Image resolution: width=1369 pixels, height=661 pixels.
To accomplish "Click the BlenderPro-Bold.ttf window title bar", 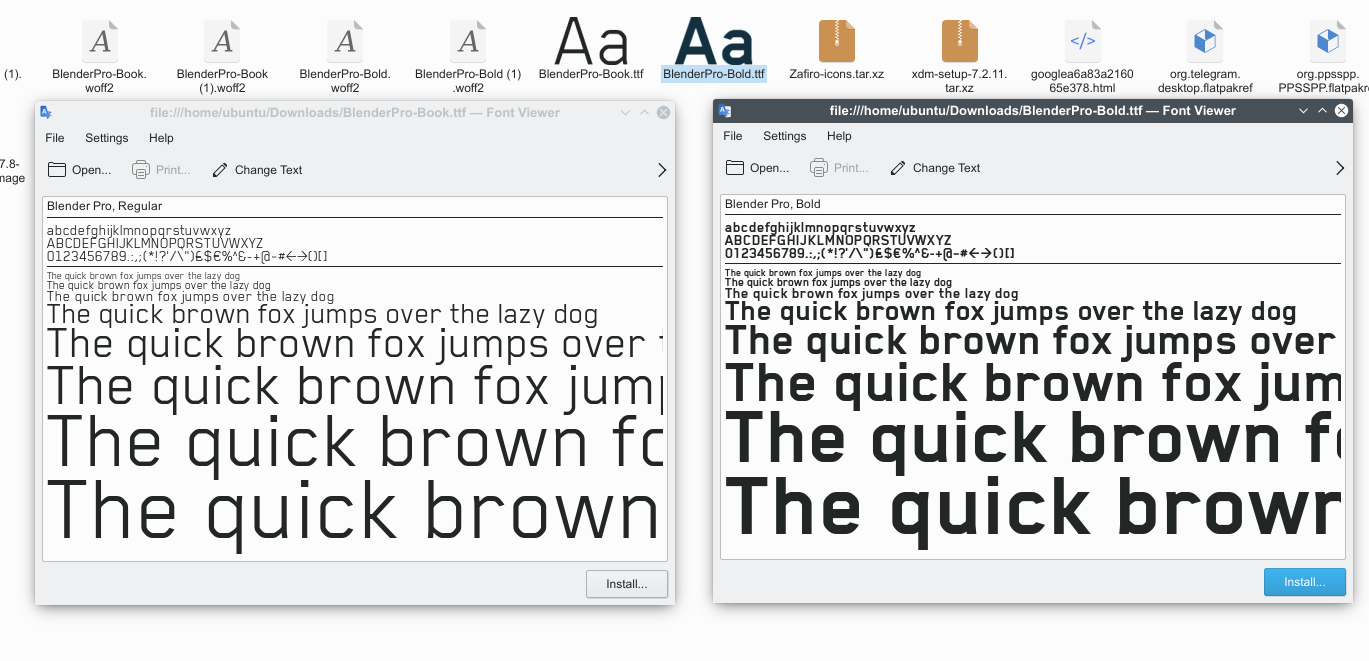I will pyautogui.click(x=1032, y=111).
